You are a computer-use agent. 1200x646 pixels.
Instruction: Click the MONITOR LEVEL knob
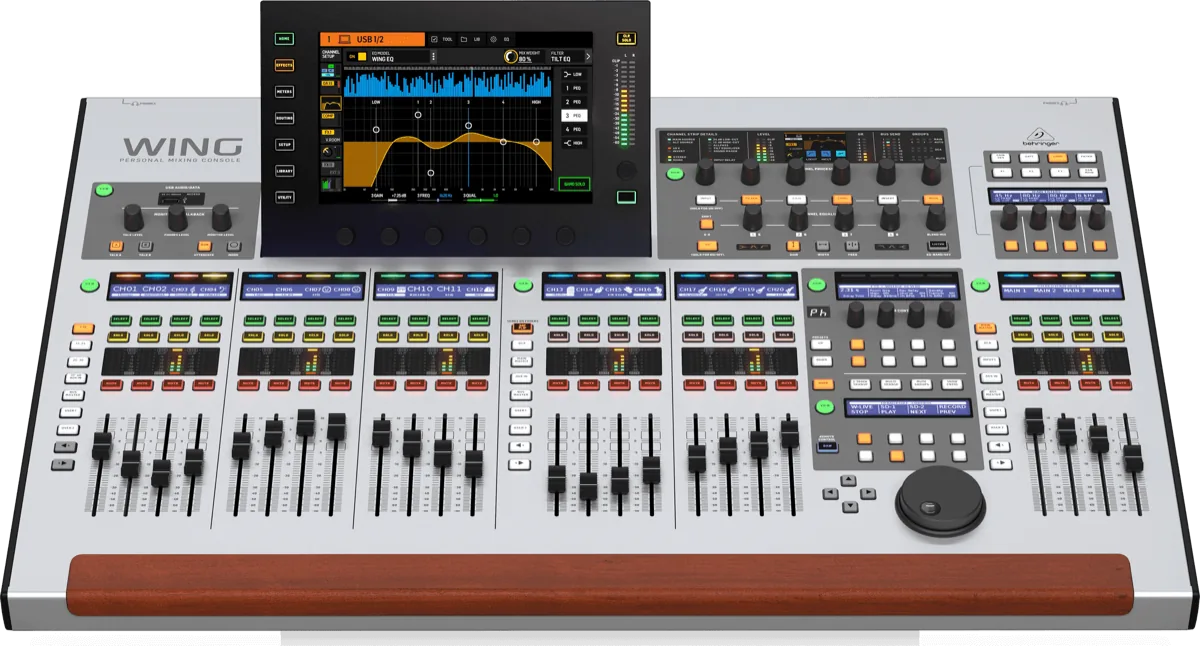coord(221,217)
